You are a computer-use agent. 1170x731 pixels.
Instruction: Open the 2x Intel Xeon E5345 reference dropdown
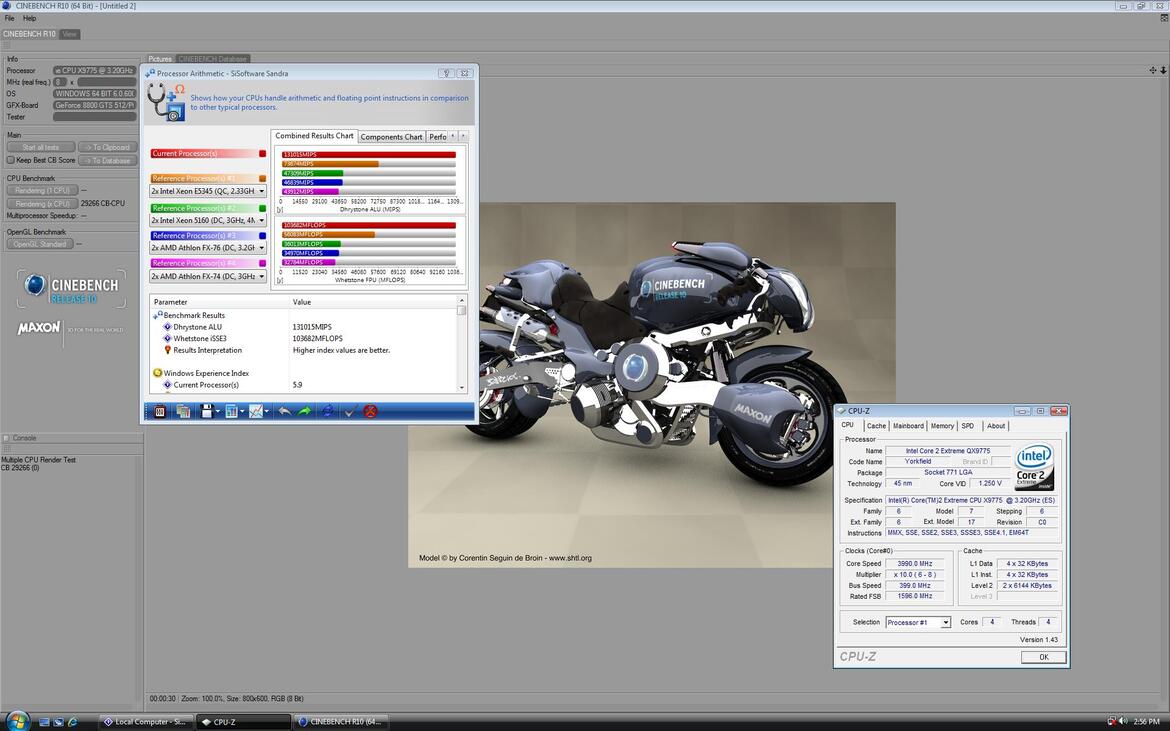(261, 192)
